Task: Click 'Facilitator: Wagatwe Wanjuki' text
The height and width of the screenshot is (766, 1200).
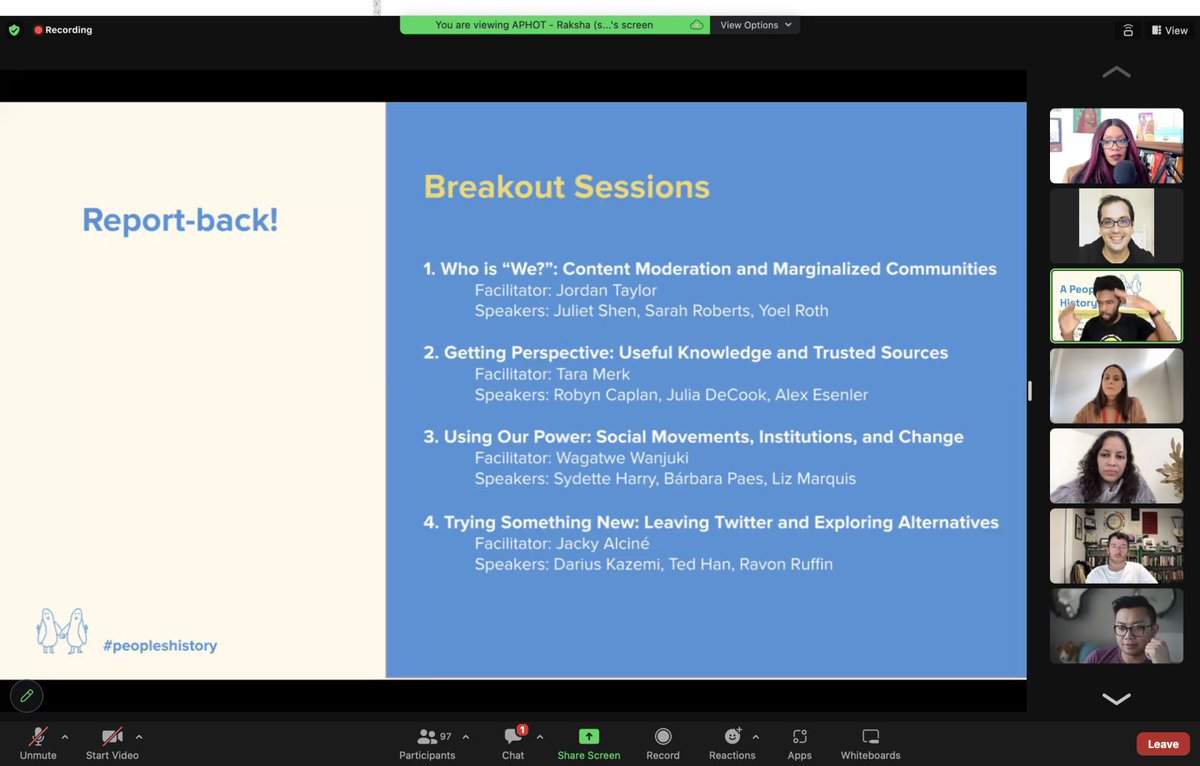Action: [582, 458]
